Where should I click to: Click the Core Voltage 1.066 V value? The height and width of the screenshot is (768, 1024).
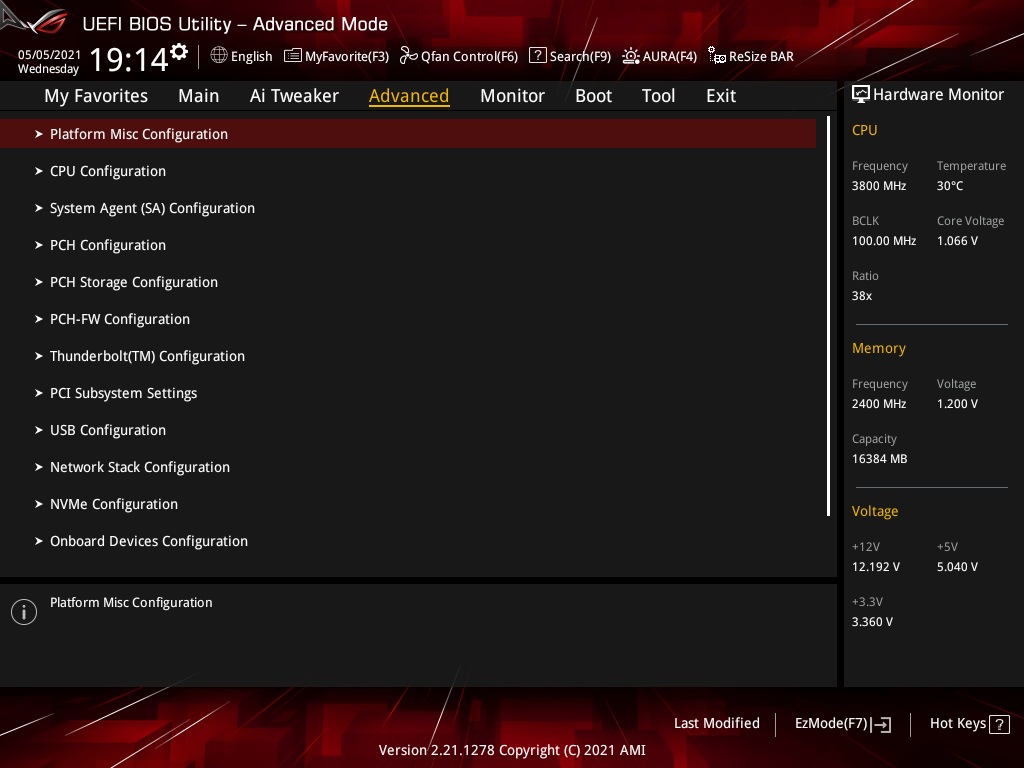(957, 241)
